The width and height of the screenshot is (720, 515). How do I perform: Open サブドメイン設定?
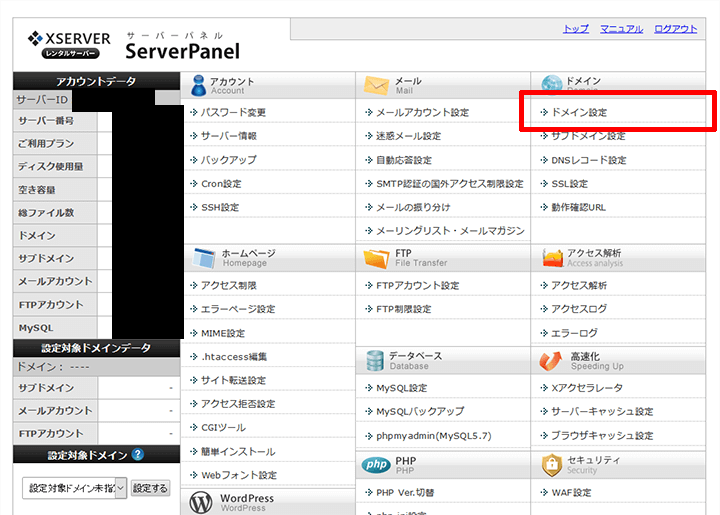point(588,136)
